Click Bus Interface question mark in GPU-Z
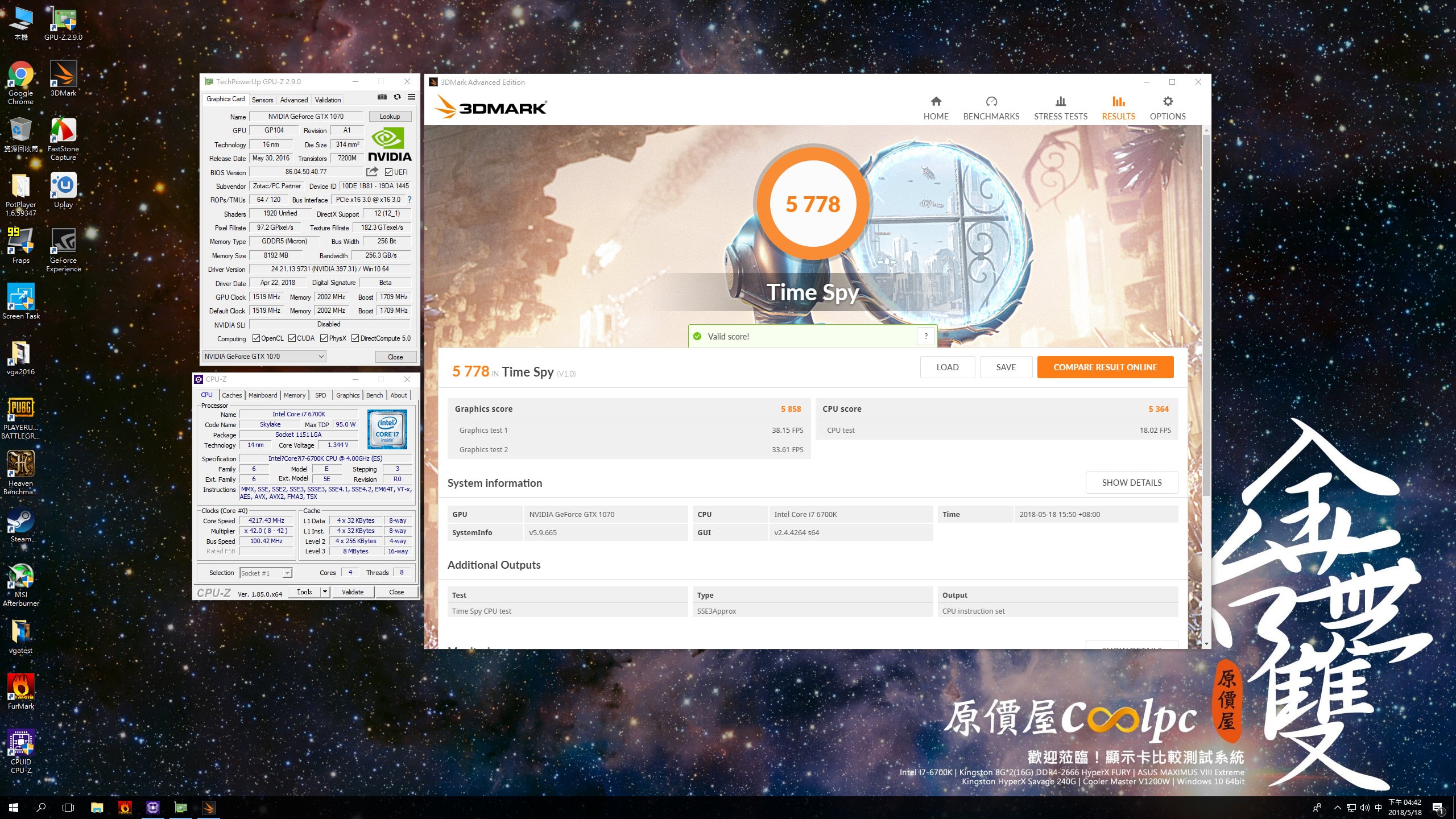1456x819 pixels. (409, 200)
